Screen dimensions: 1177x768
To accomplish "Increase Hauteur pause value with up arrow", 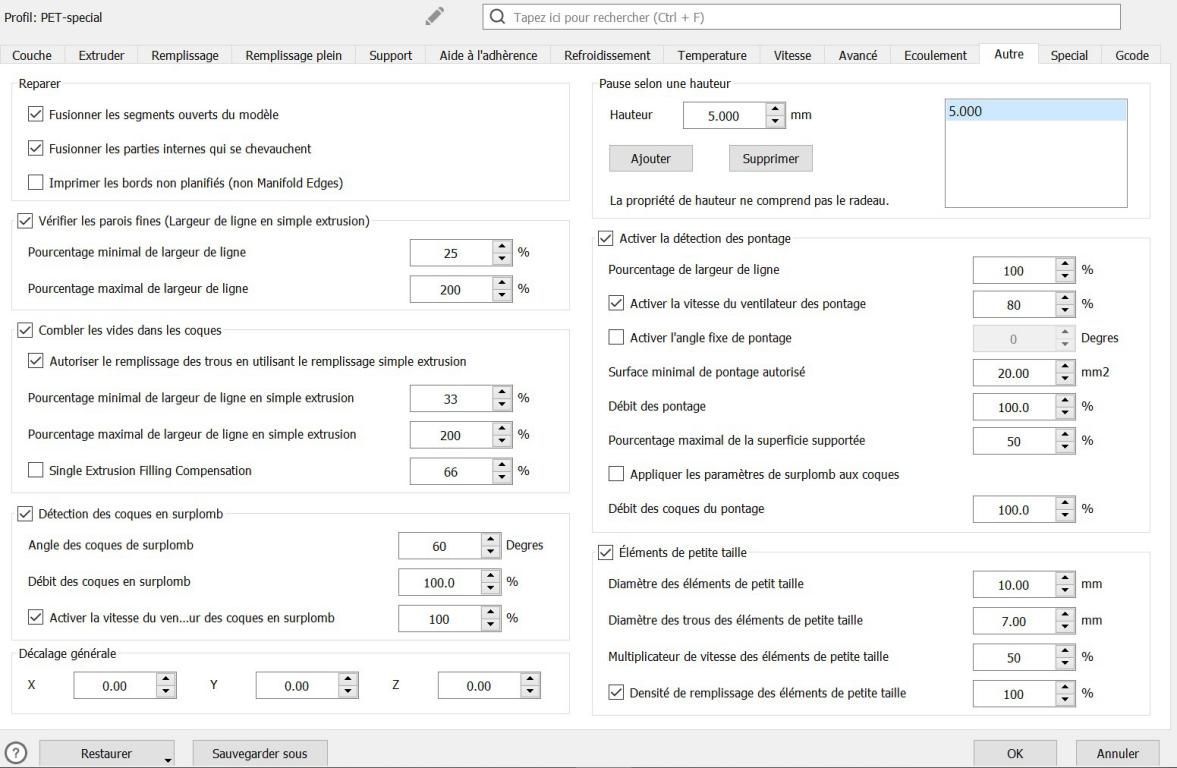I will pyautogui.click(x=775, y=110).
